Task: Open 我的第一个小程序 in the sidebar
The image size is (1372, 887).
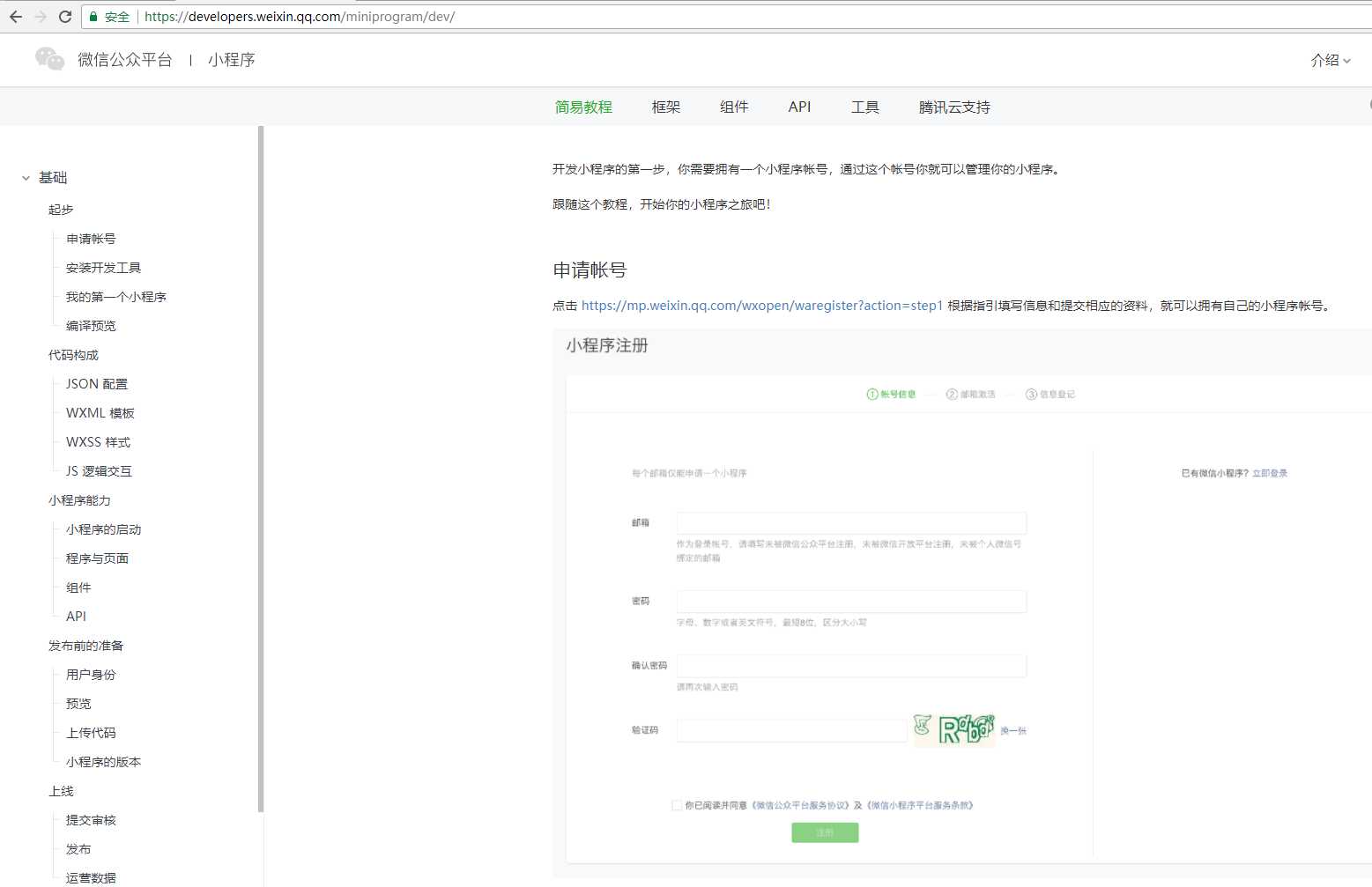Action: 116,297
